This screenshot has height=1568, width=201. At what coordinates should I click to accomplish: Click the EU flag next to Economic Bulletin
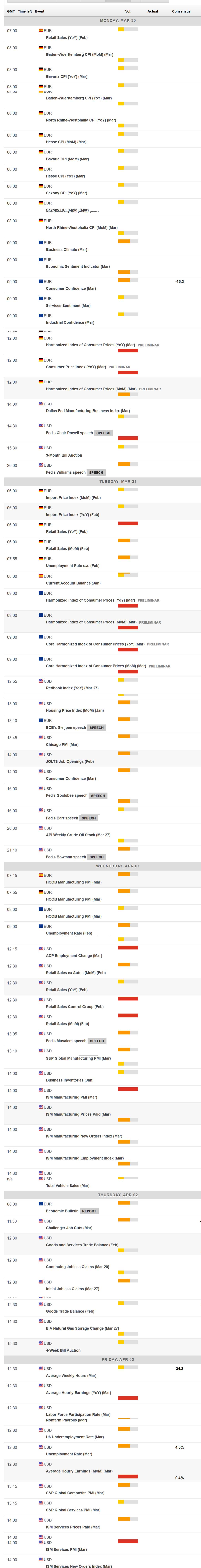(41, 1203)
